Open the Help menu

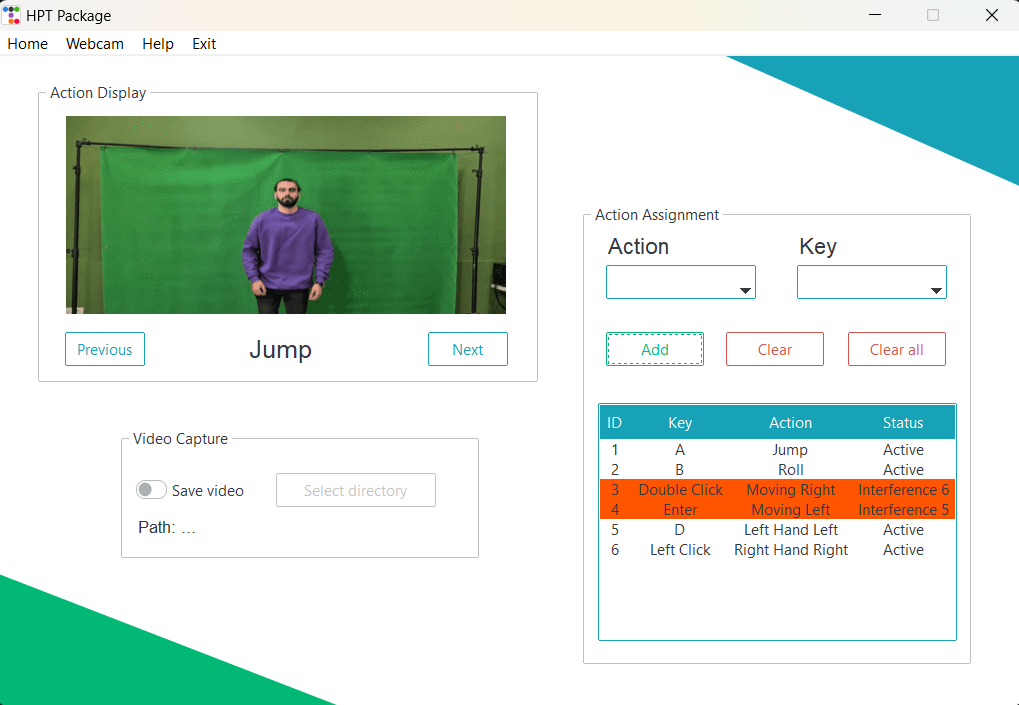[x=157, y=44]
